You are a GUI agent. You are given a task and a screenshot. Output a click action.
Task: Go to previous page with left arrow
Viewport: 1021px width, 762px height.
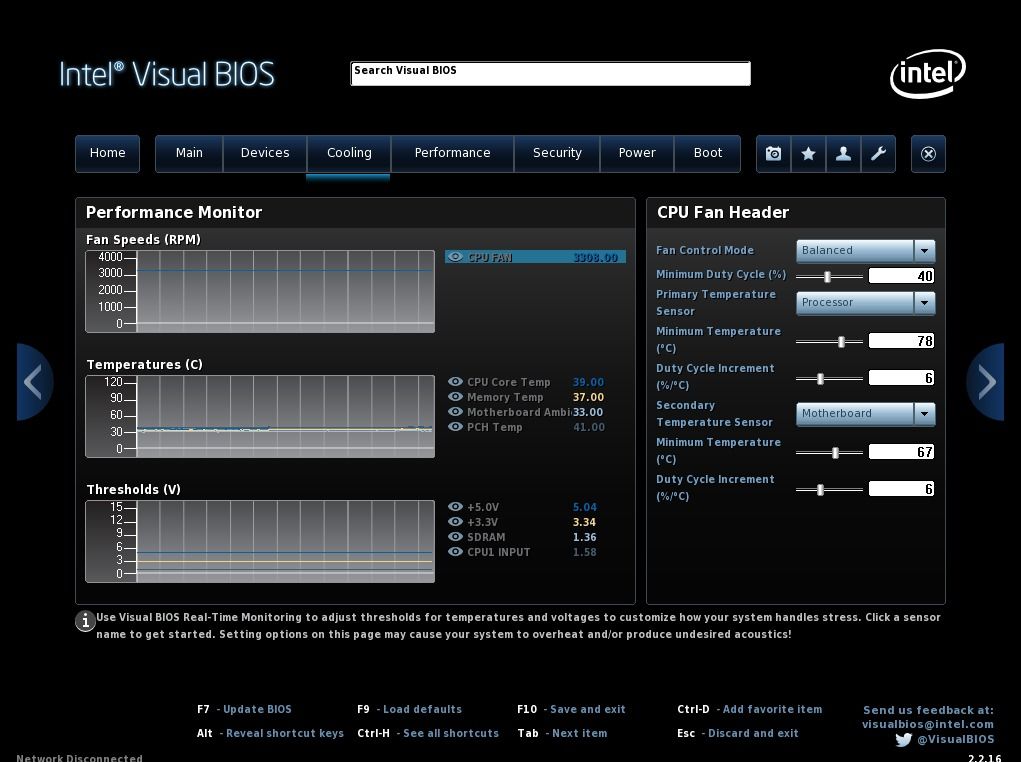34,382
